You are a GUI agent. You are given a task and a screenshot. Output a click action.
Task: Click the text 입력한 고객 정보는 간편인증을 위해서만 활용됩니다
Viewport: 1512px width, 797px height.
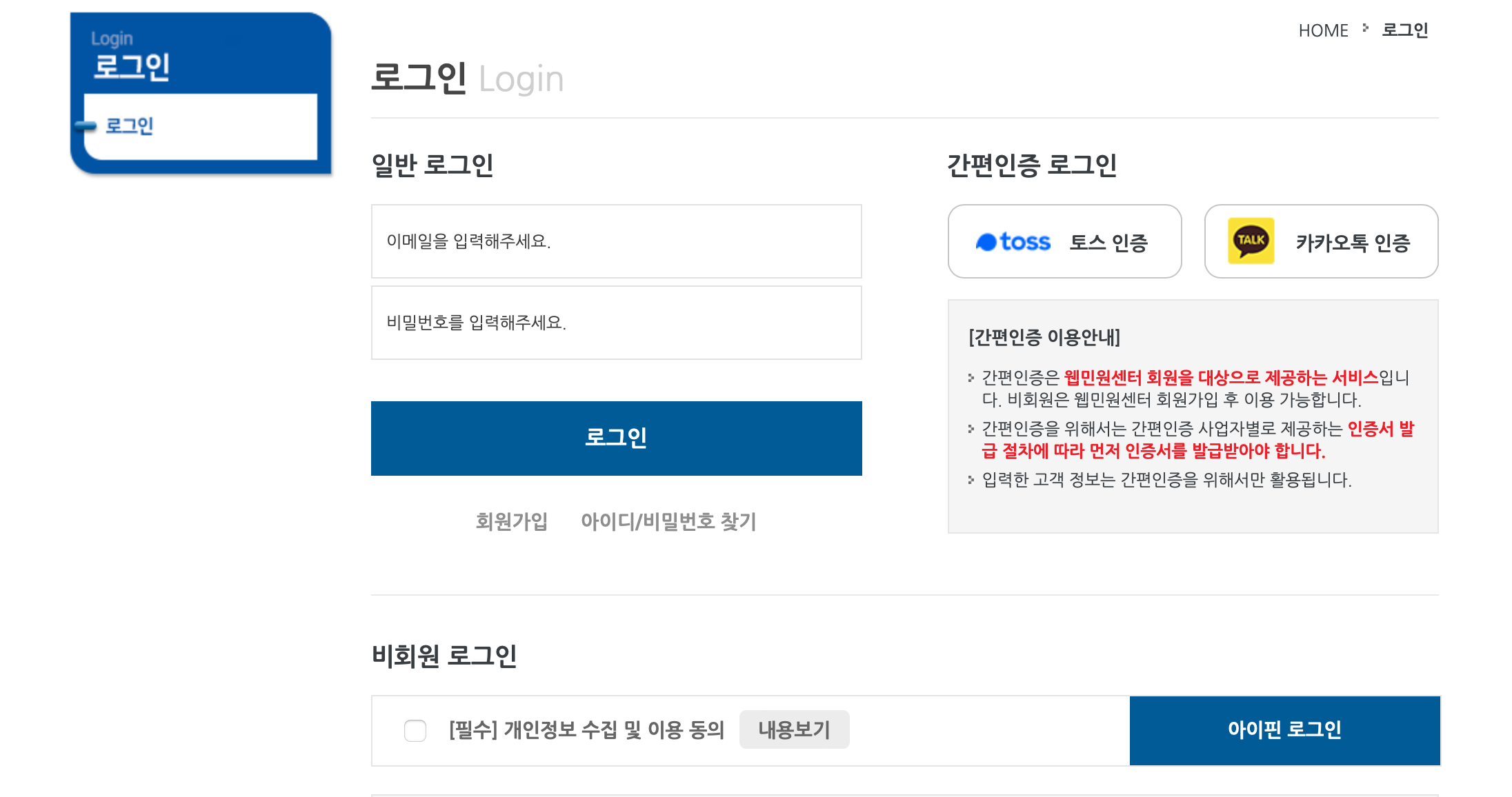coord(1166,479)
